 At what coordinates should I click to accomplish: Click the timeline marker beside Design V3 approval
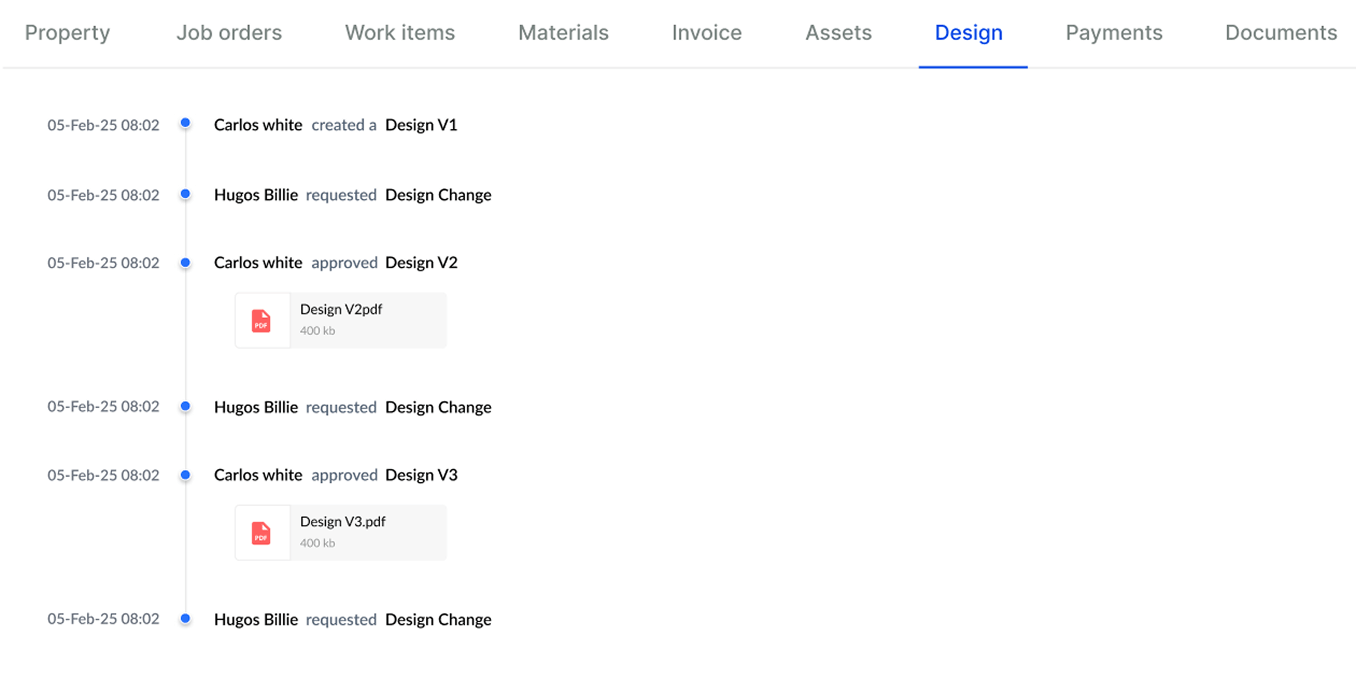pos(186,474)
